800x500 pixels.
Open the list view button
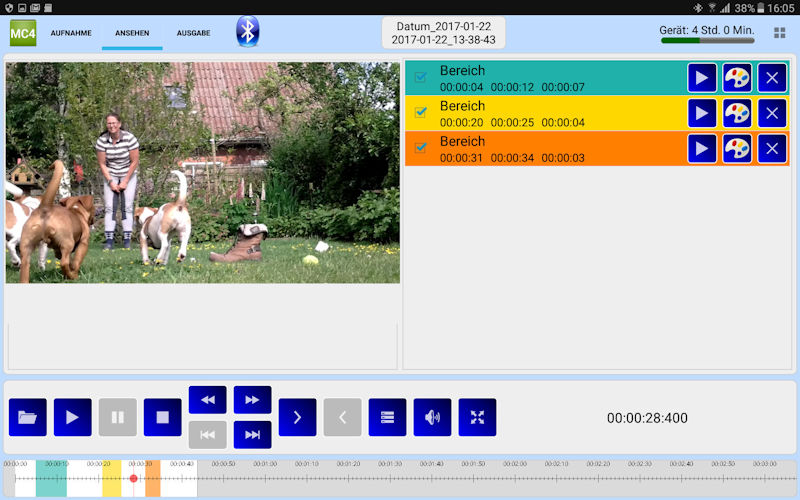point(387,417)
